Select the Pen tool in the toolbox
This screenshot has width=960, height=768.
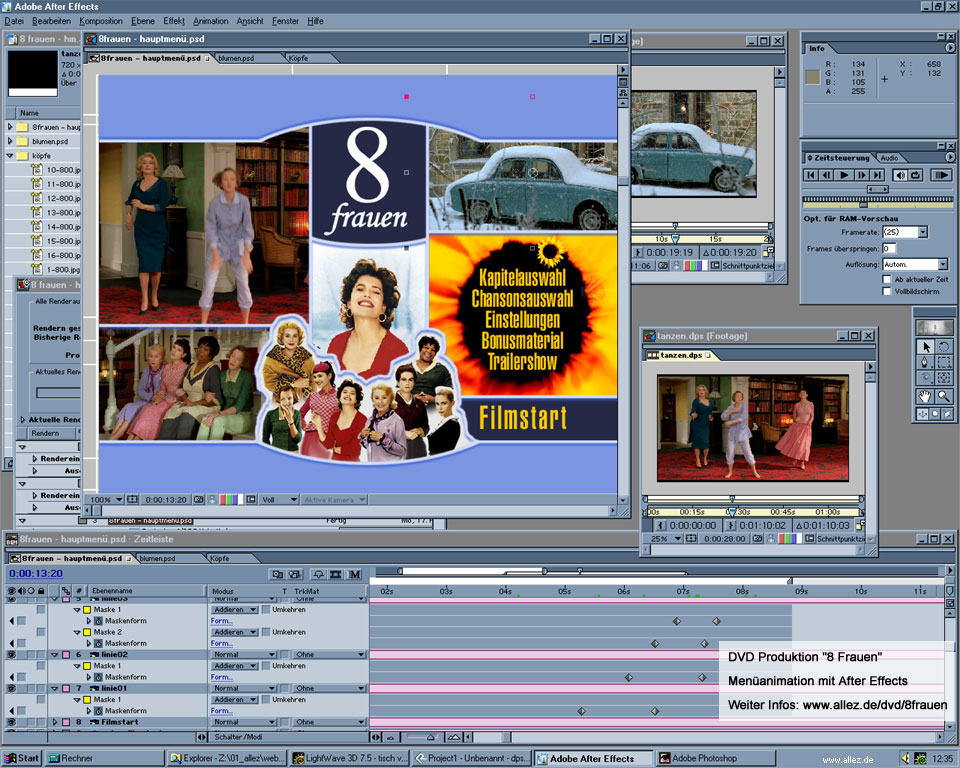pos(926,363)
